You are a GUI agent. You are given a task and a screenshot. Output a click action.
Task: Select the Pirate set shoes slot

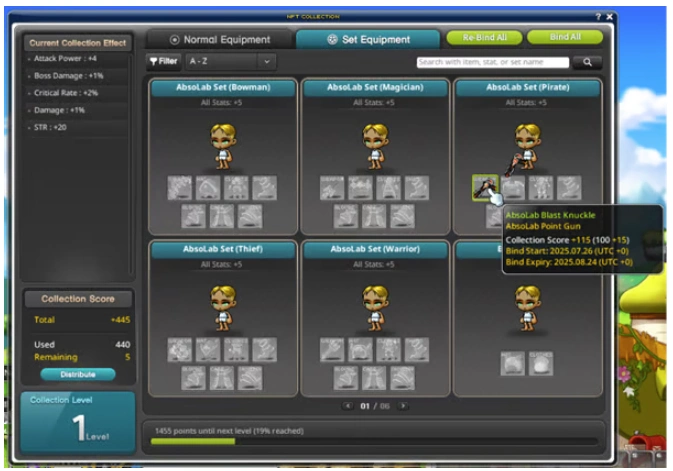point(569,188)
